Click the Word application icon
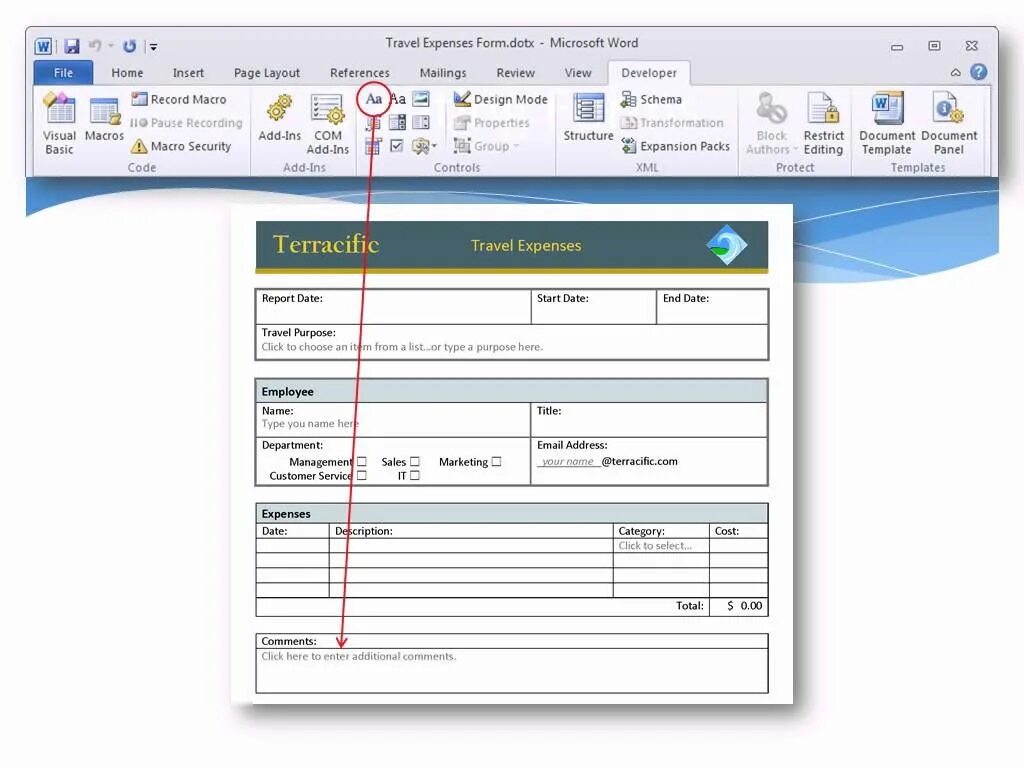 [x=43, y=46]
